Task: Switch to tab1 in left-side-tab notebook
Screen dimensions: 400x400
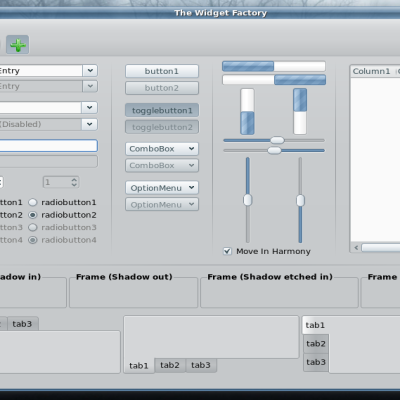Action: pyautogui.click(x=315, y=325)
